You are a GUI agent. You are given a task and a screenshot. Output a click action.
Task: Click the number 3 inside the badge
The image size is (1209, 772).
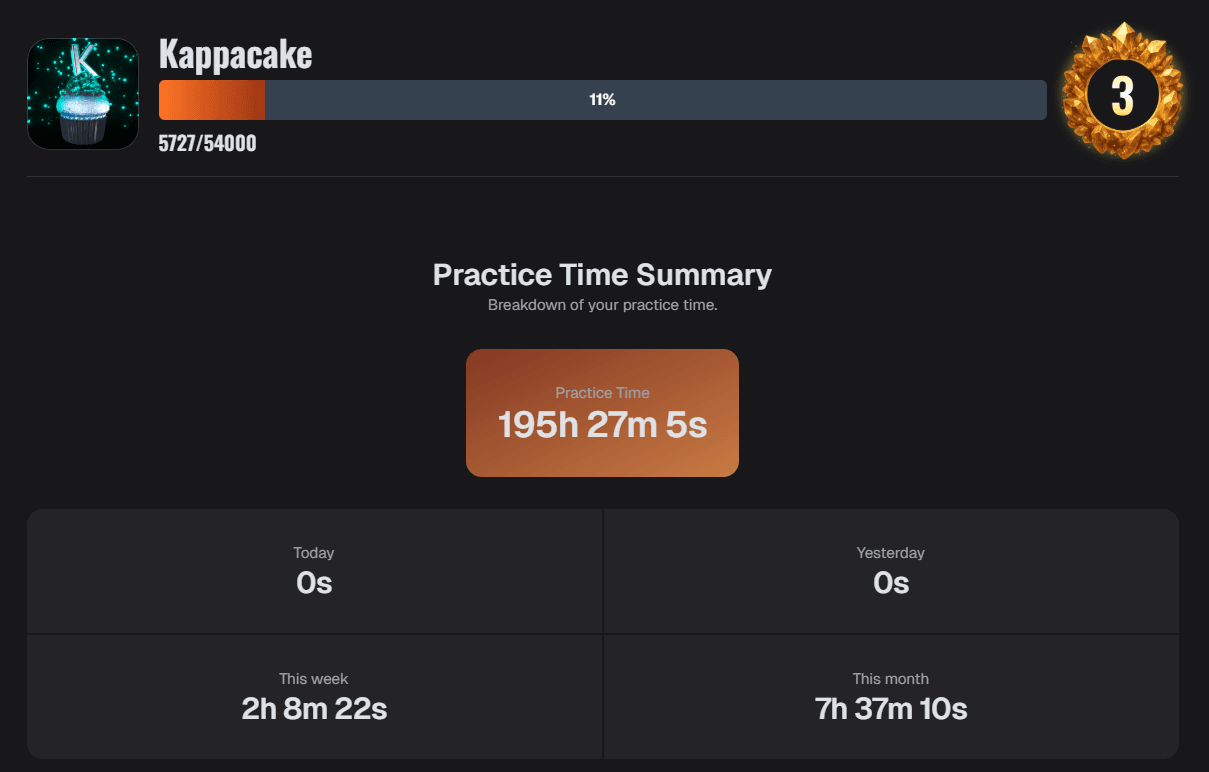pos(1123,94)
